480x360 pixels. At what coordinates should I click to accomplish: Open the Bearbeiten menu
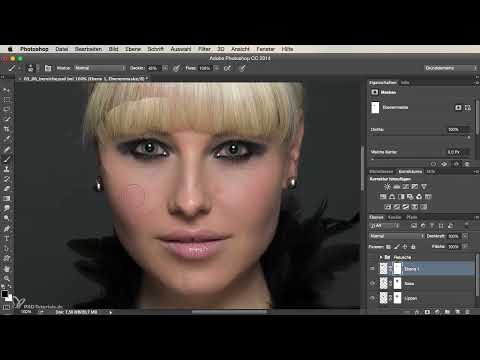click(x=88, y=49)
